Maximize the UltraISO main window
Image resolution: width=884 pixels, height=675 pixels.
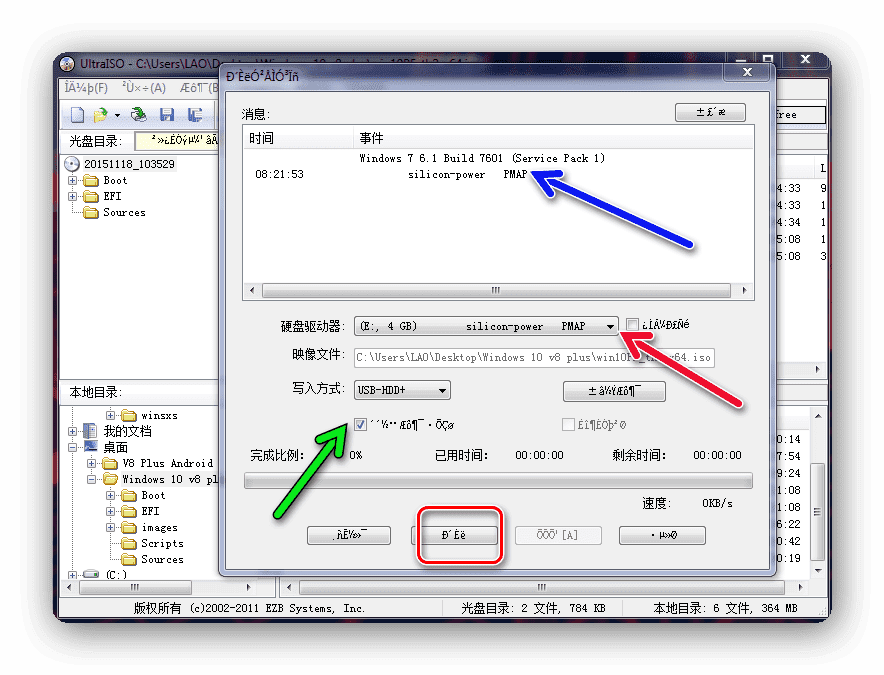click(767, 59)
